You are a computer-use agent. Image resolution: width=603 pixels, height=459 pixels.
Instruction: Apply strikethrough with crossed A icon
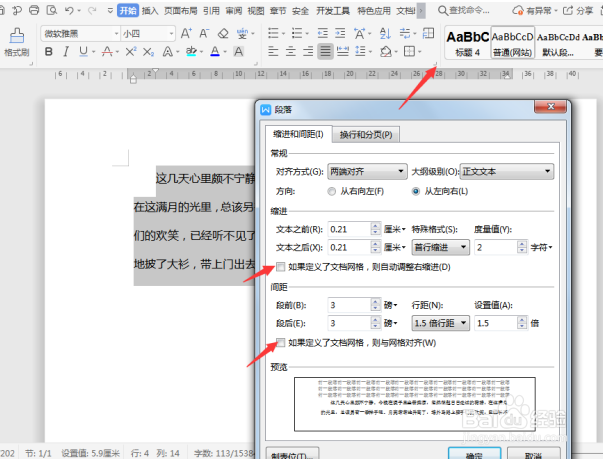tap(107, 52)
